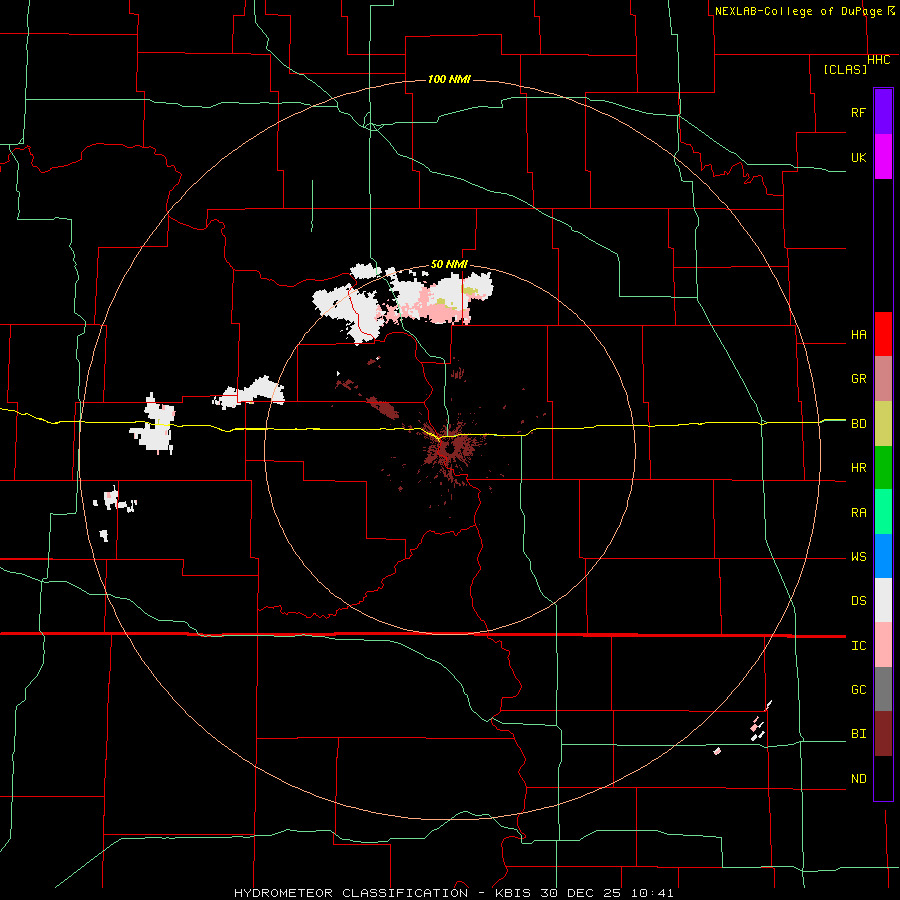Click the 50 NMI range ring label
The height and width of the screenshot is (900, 900).
(449, 265)
